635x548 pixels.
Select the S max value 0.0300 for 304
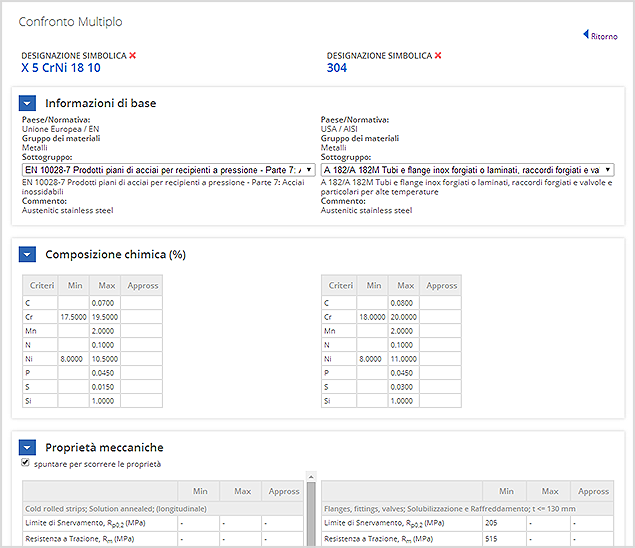click(x=404, y=387)
